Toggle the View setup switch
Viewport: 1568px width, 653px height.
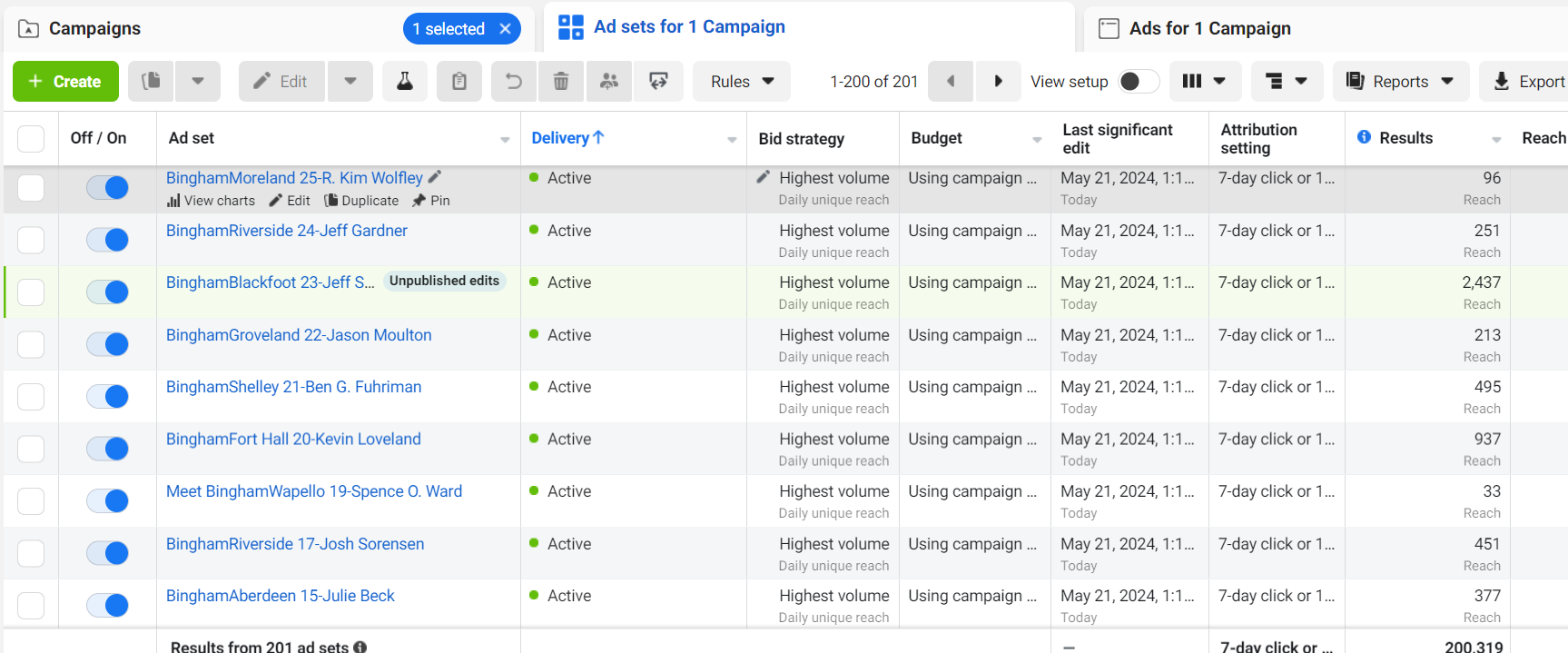pos(1138,82)
